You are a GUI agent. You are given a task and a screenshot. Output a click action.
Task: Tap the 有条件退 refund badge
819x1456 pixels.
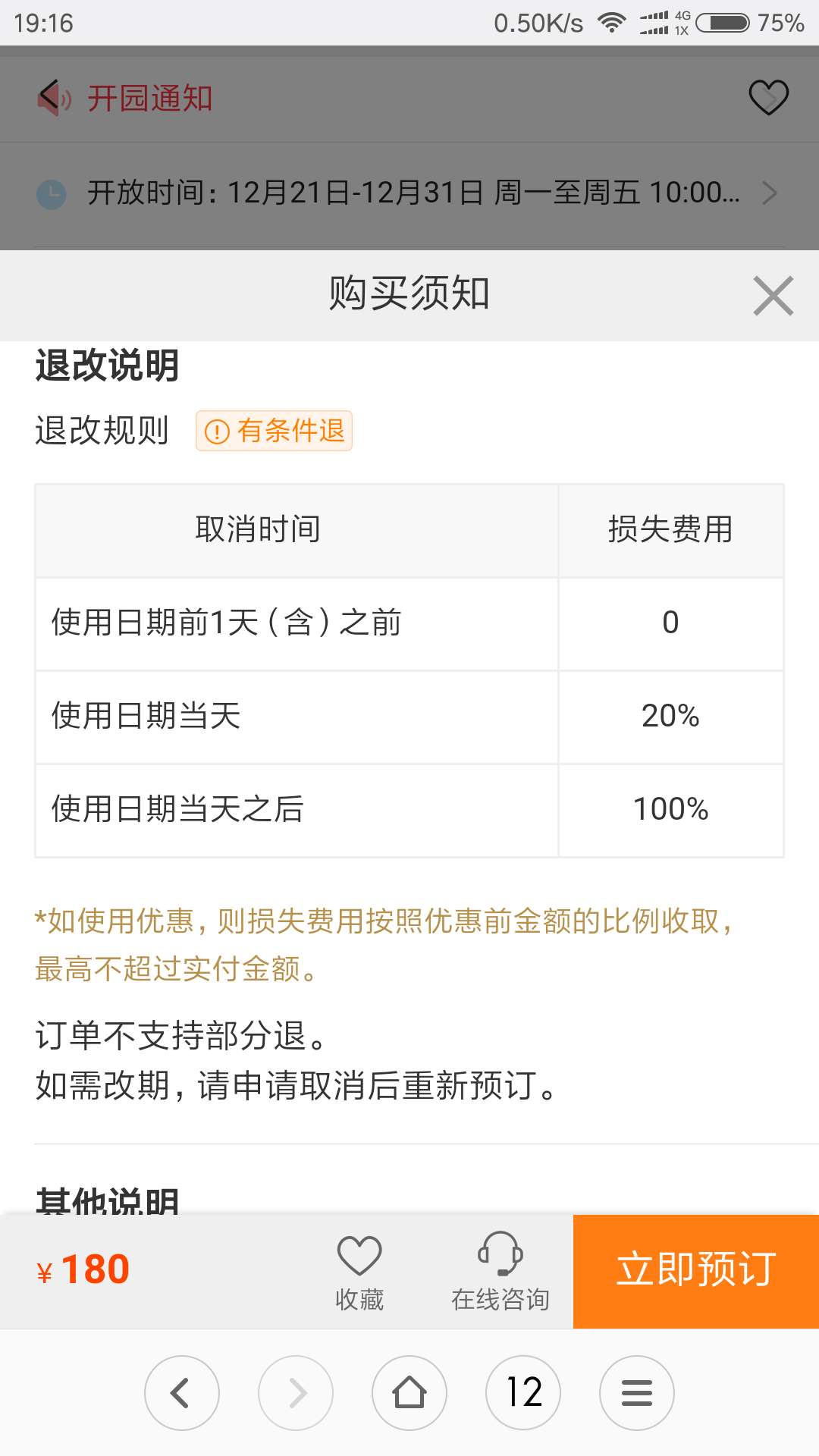274,431
